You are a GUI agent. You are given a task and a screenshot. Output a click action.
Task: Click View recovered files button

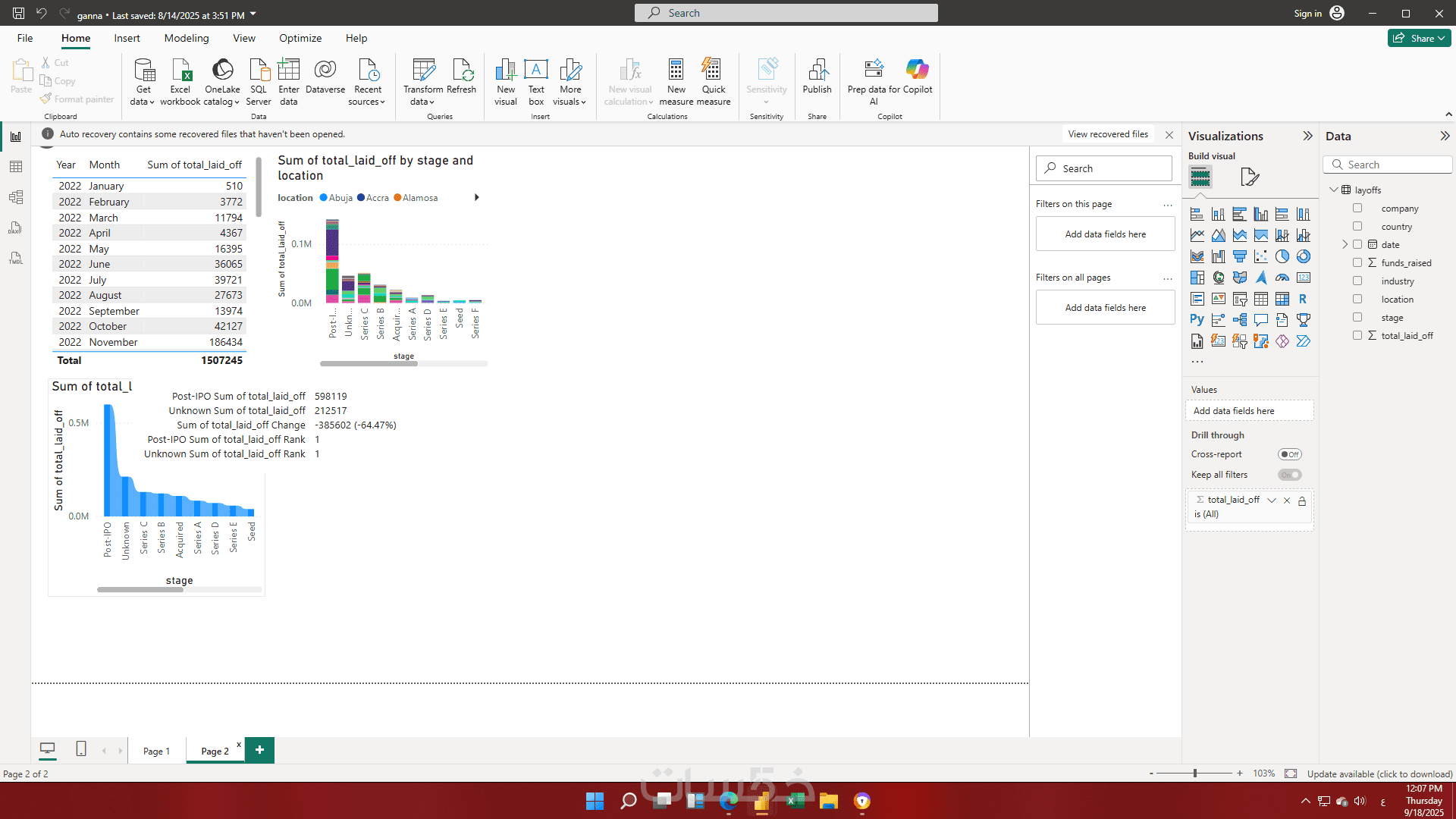pos(1108,134)
